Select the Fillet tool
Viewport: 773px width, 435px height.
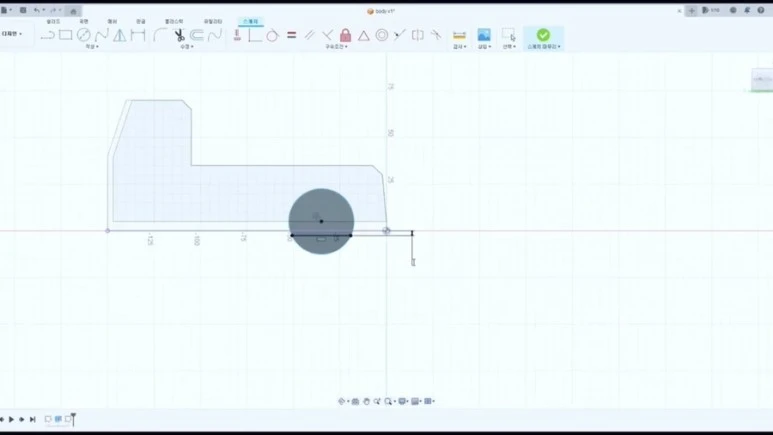160,35
